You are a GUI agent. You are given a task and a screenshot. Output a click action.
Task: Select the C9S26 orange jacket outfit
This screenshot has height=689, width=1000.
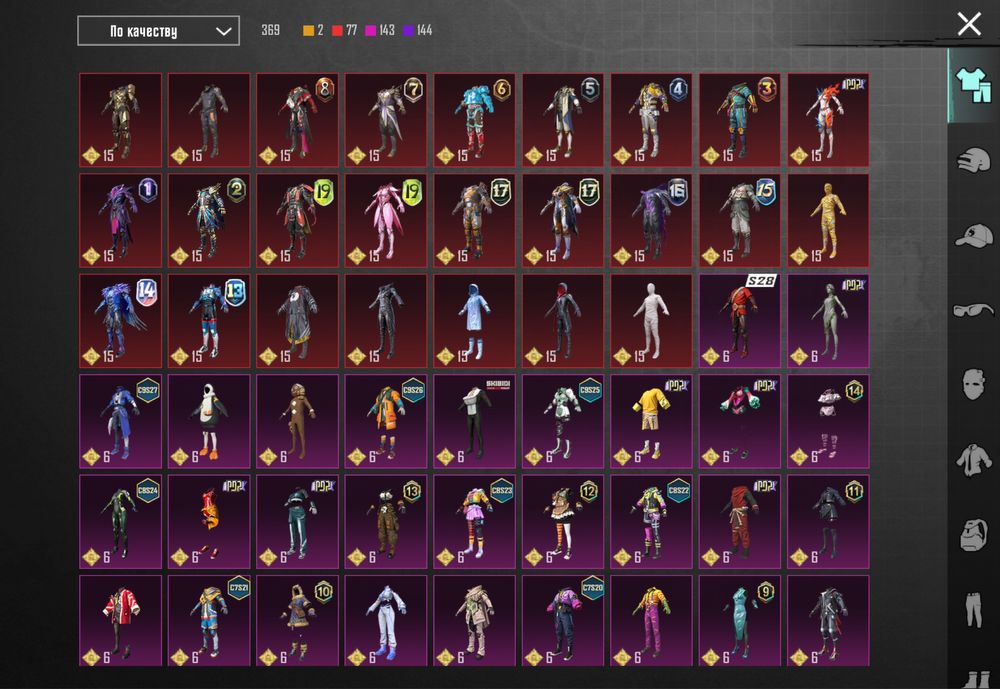point(386,422)
